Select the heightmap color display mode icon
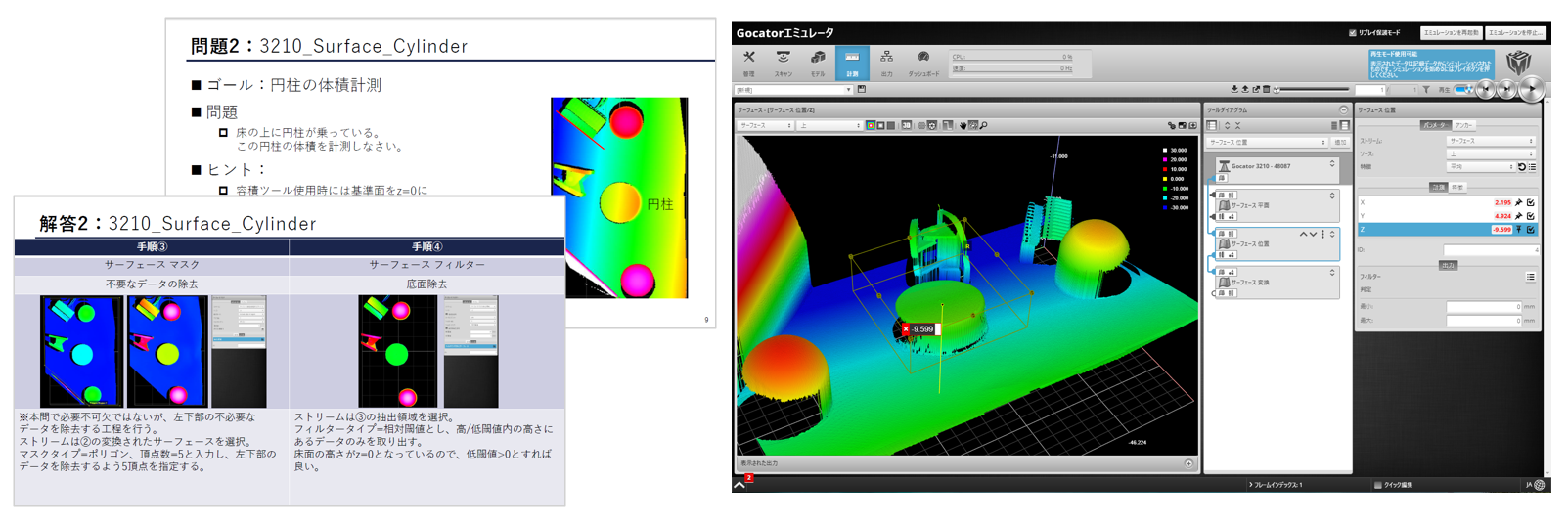1568x524 pixels. 871,125
